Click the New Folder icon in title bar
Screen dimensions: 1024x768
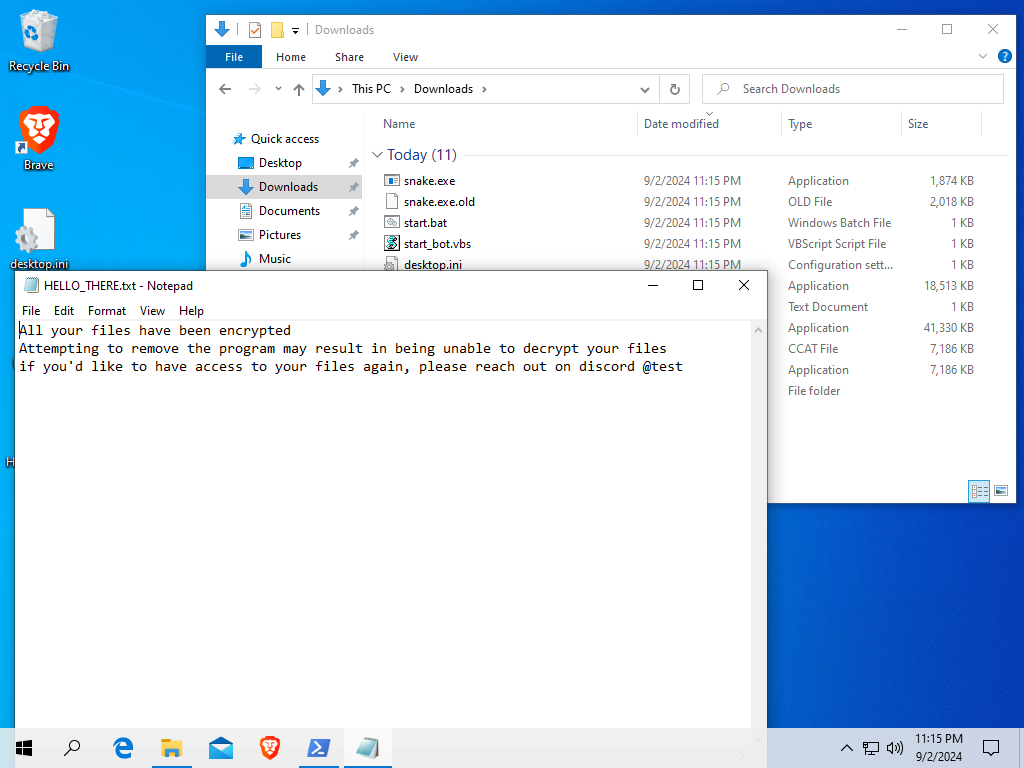pyautogui.click(x=277, y=30)
